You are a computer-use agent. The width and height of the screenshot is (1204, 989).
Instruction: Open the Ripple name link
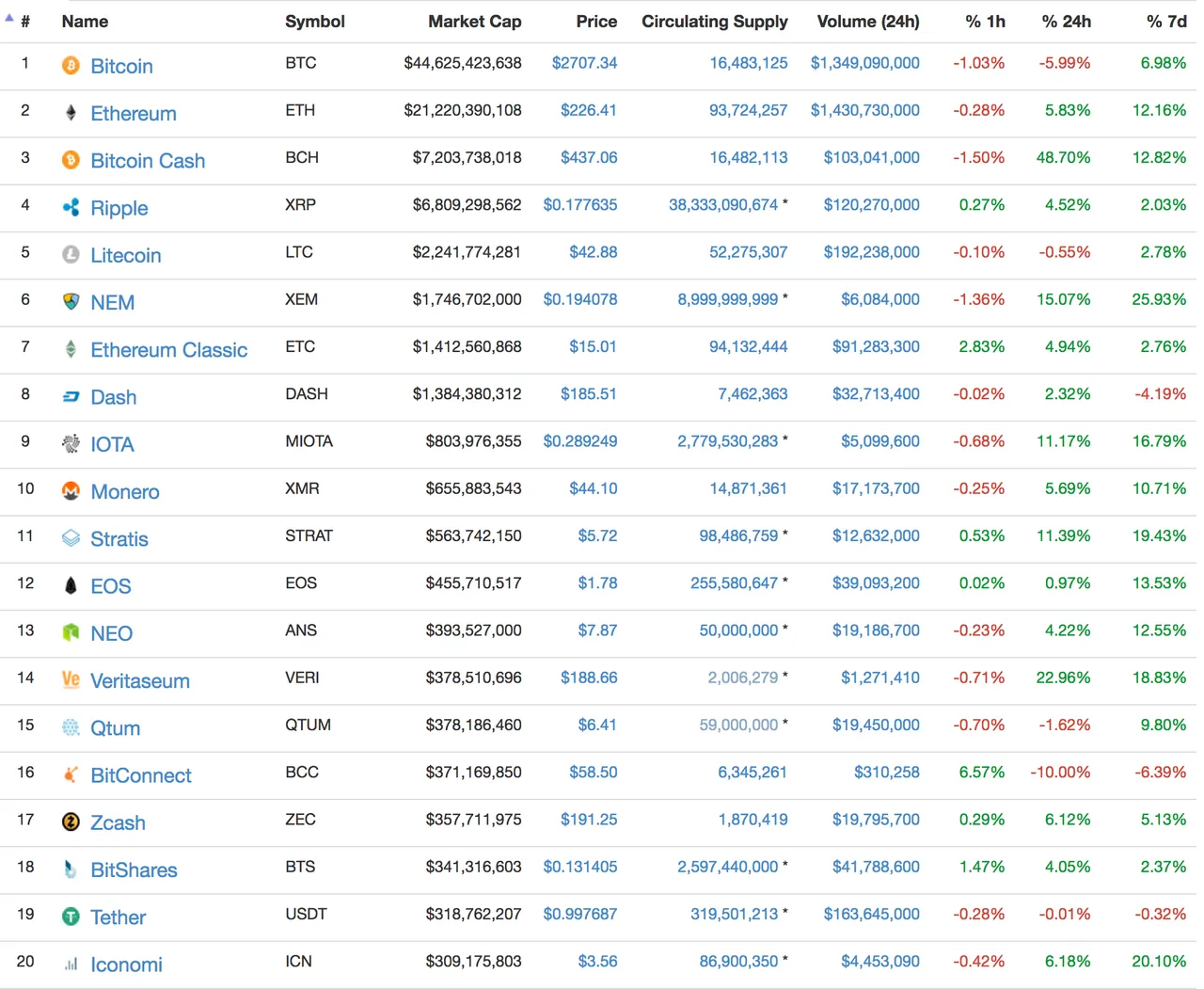(x=119, y=208)
